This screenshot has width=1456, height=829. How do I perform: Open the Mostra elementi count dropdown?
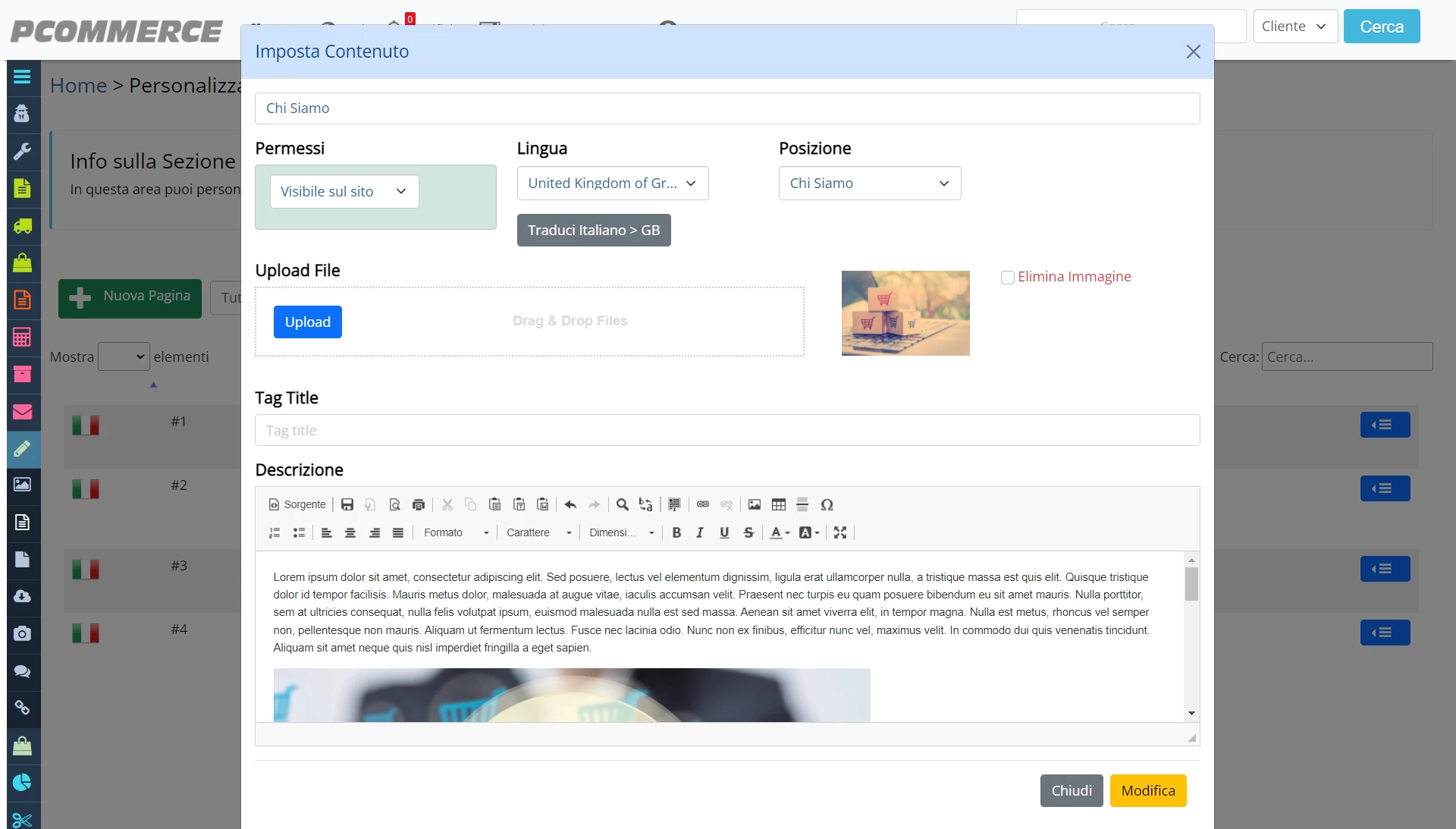[124, 356]
